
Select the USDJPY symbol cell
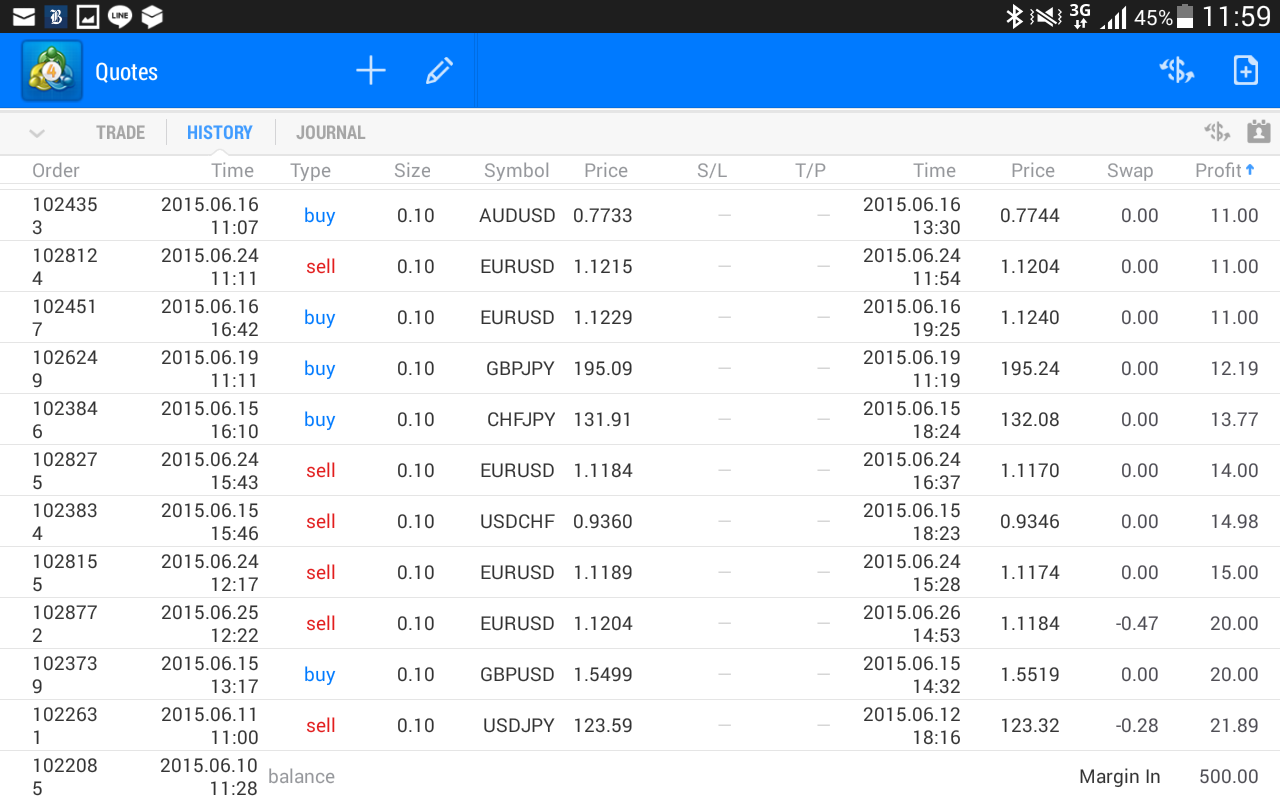tap(519, 725)
